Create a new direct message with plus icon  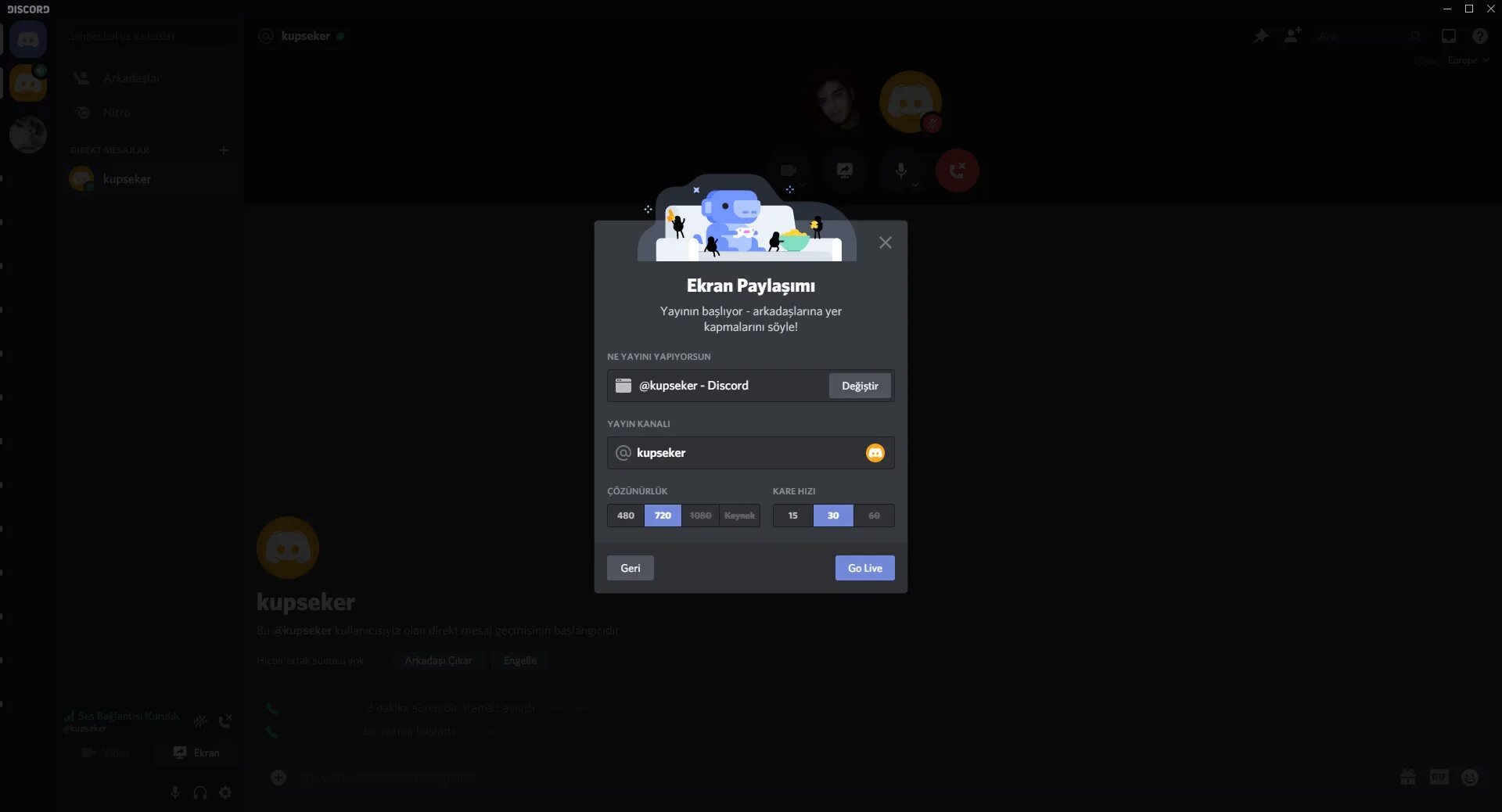pyautogui.click(x=224, y=150)
